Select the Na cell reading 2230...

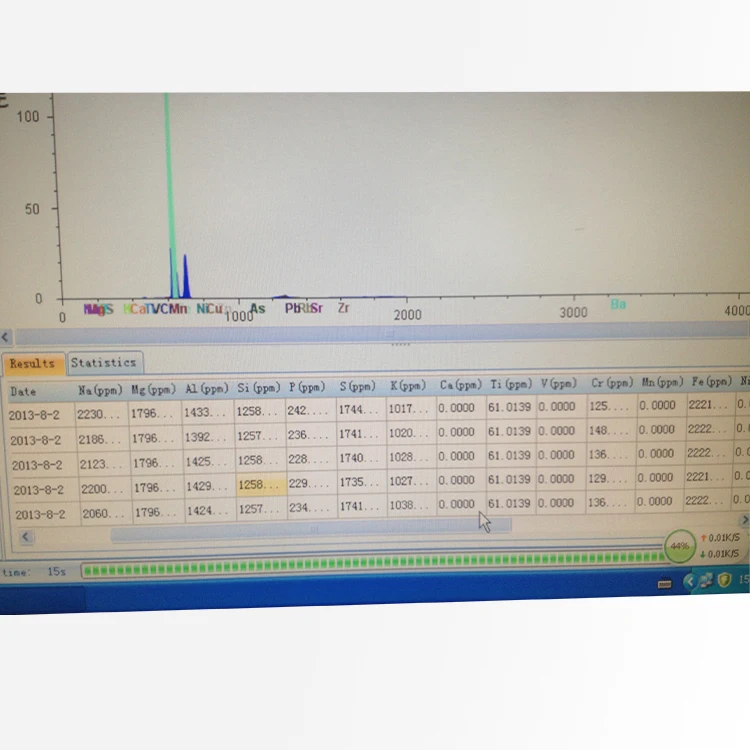tap(101, 414)
